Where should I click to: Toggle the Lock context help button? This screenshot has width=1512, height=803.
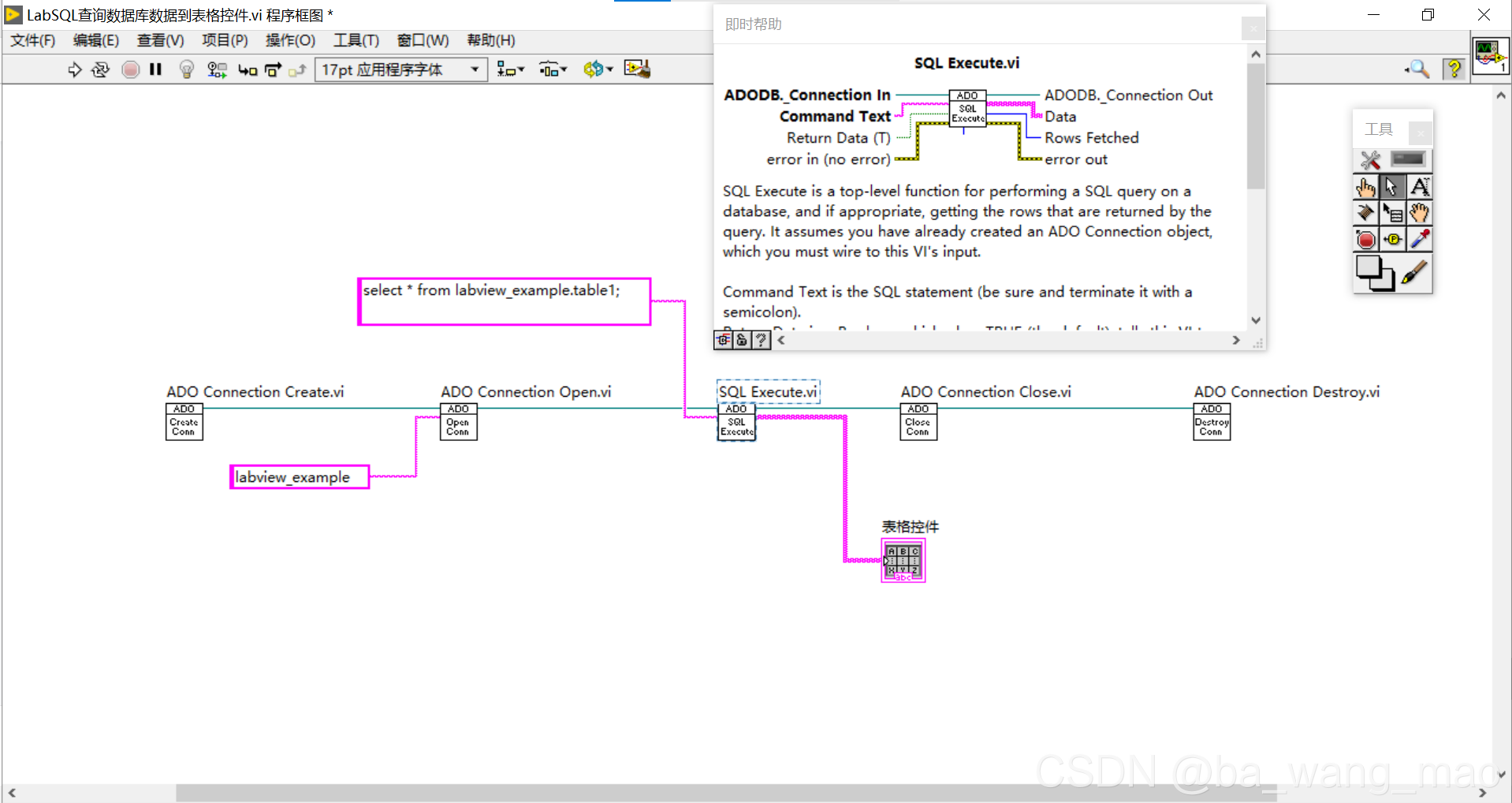(742, 340)
